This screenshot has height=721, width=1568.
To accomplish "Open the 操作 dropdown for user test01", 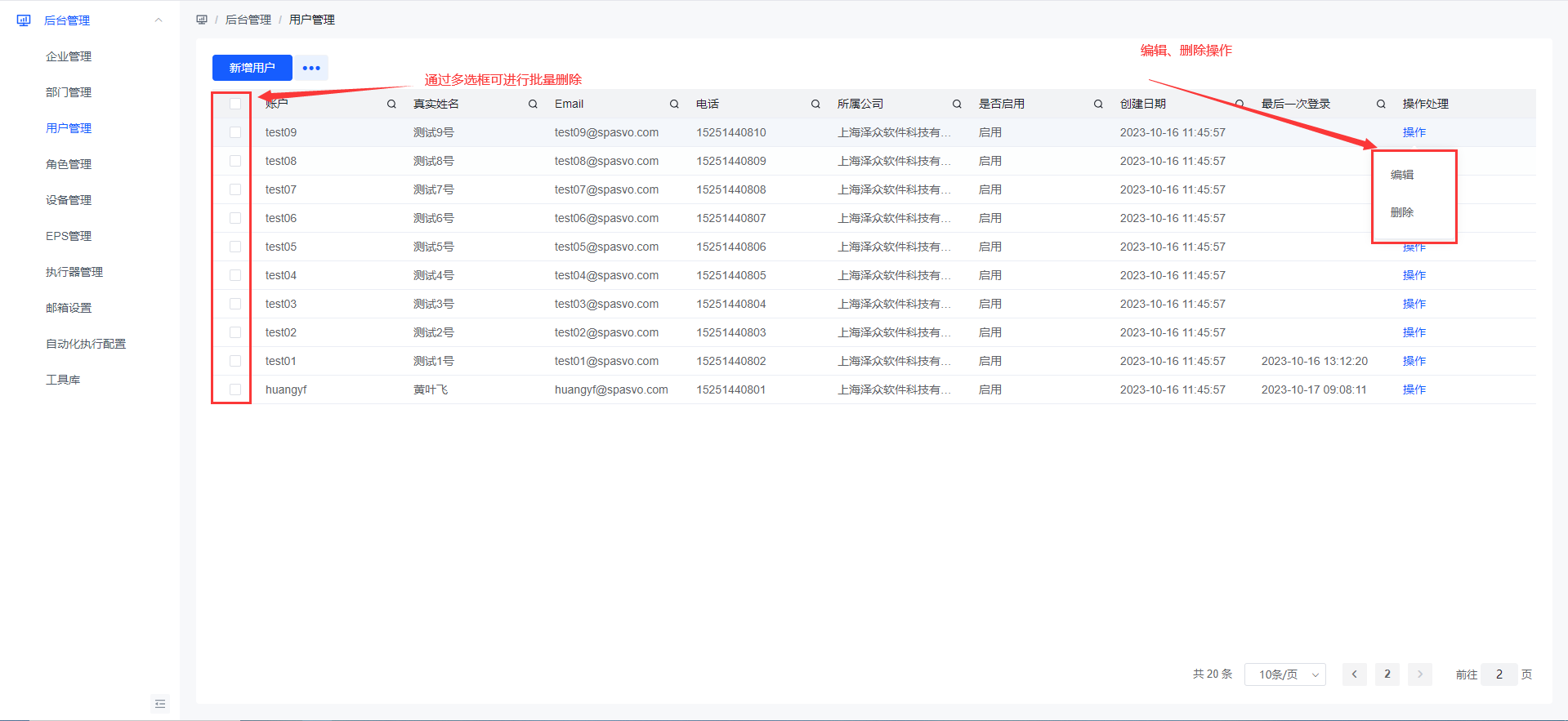I will (x=1414, y=361).
